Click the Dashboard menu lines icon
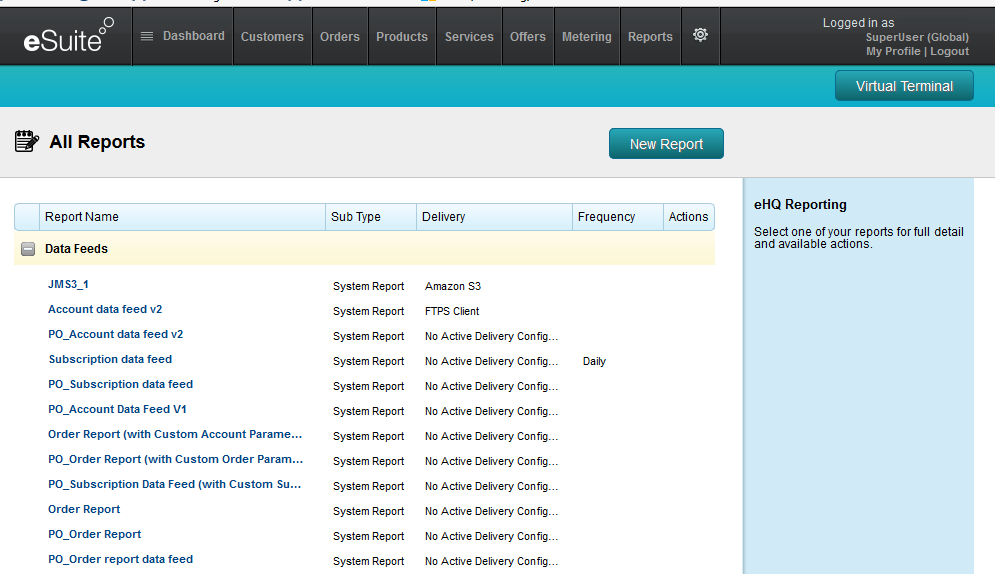Image resolution: width=995 pixels, height=574 pixels. coord(147,36)
